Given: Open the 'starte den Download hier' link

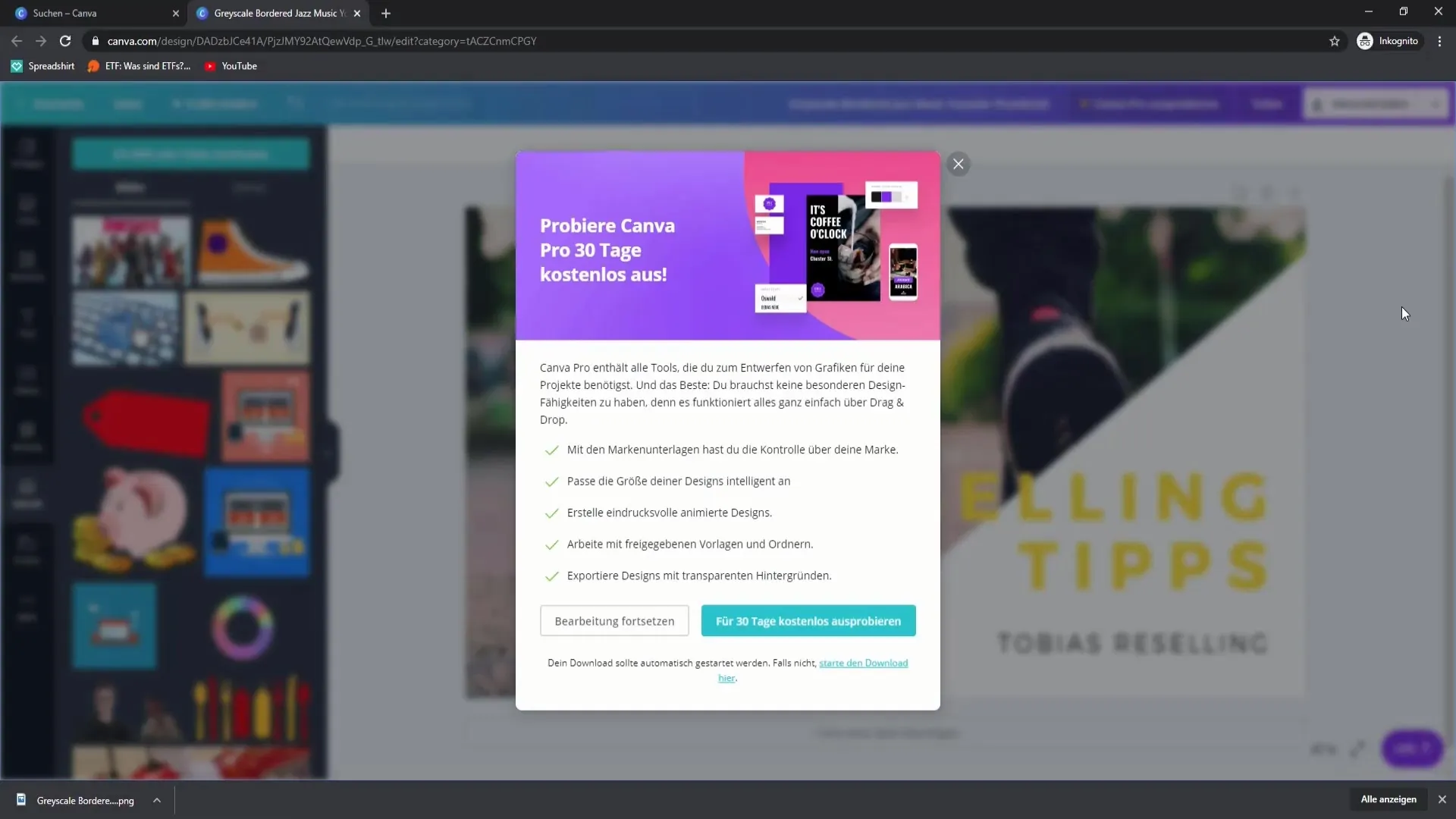Looking at the screenshot, I should tap(863, 664).
